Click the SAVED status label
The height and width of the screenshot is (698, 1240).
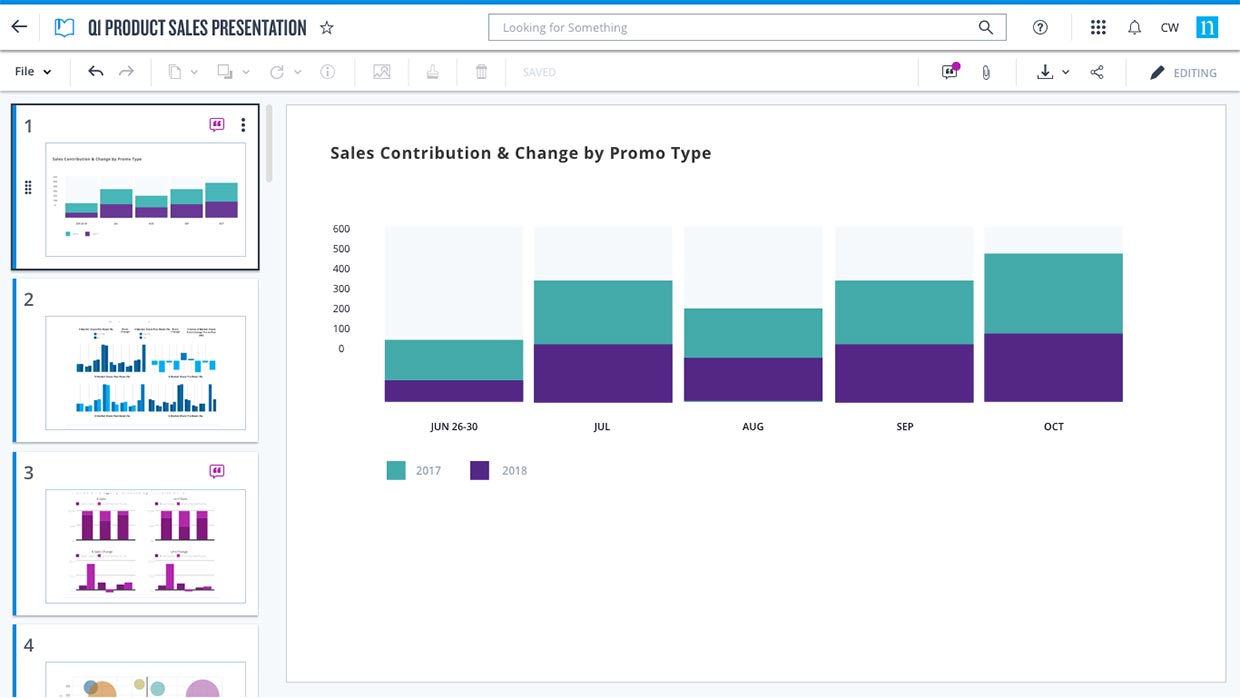click(x=539, y=72)
